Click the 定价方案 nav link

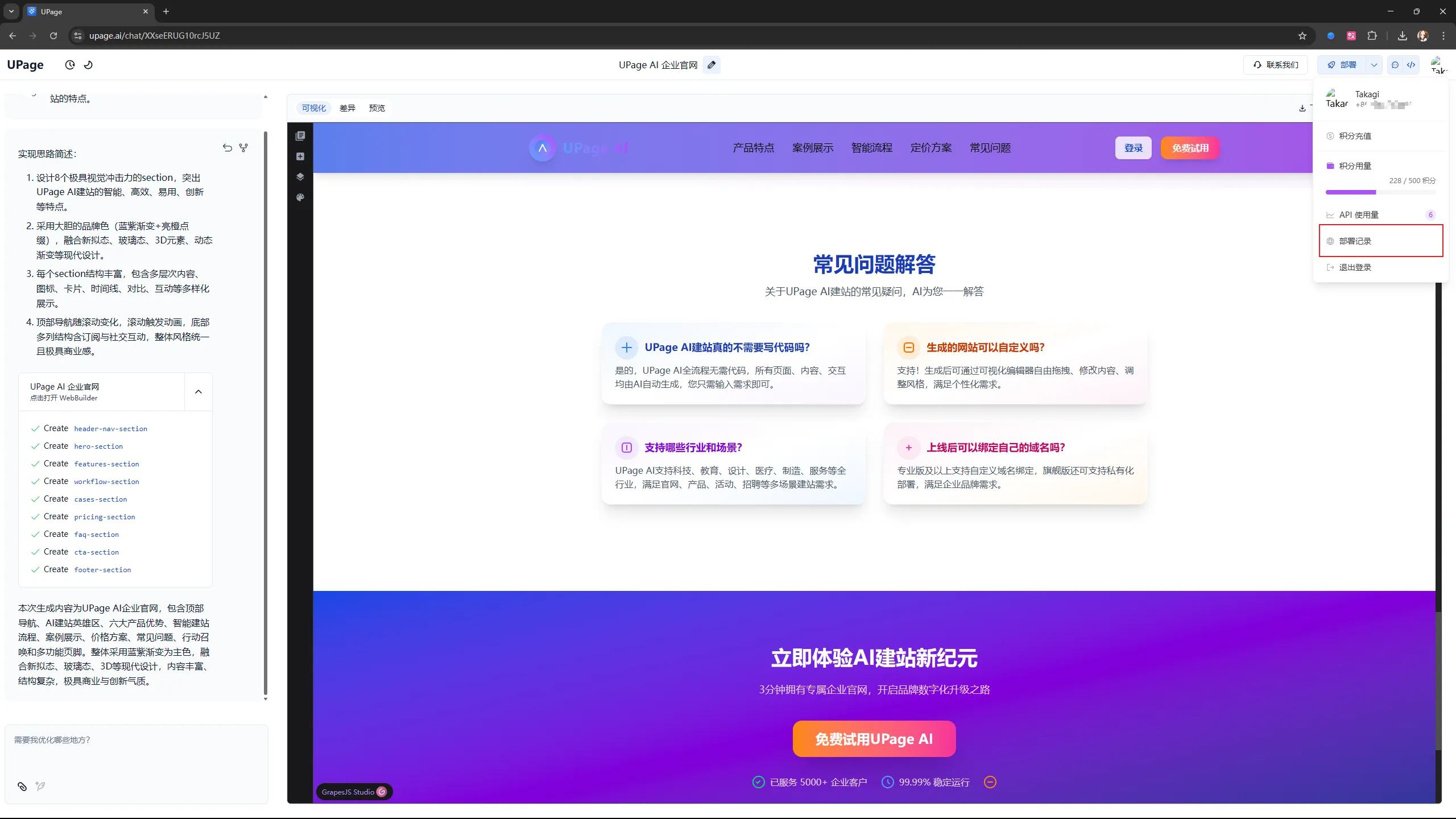pyautogui.click(x=931, y=148)
